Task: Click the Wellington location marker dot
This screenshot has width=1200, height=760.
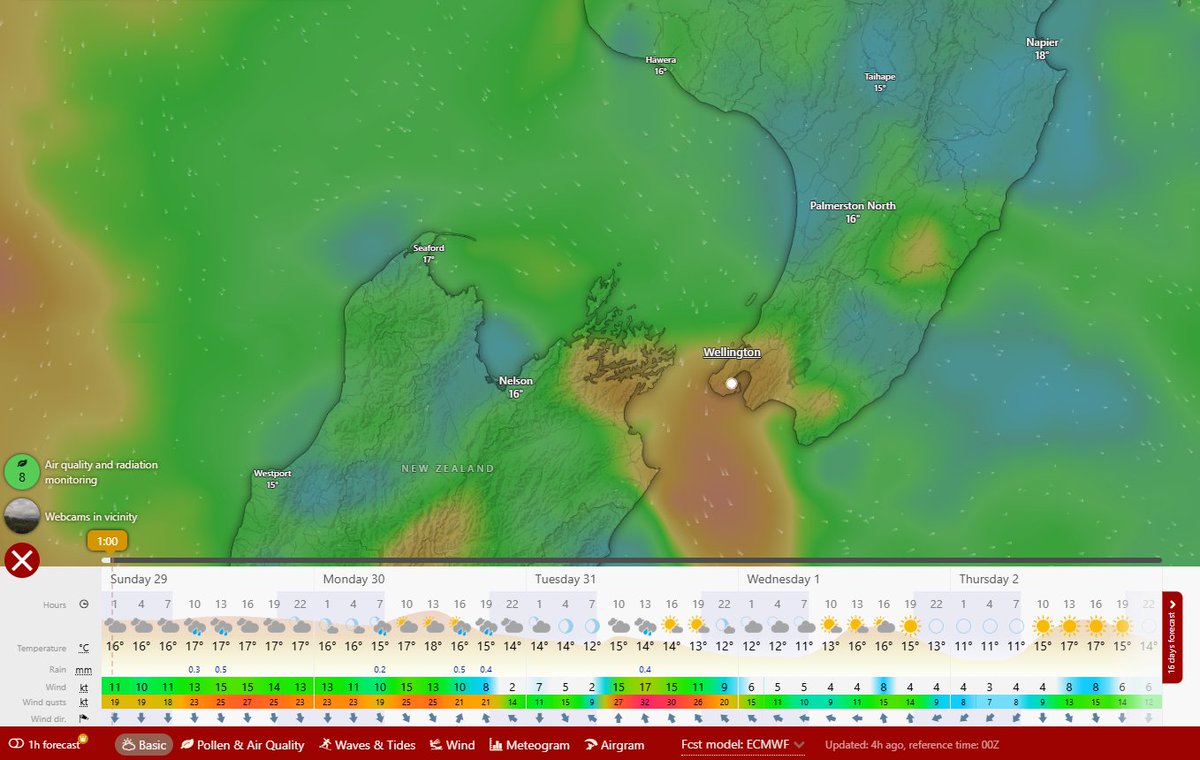Action: (x=731, y=383)
